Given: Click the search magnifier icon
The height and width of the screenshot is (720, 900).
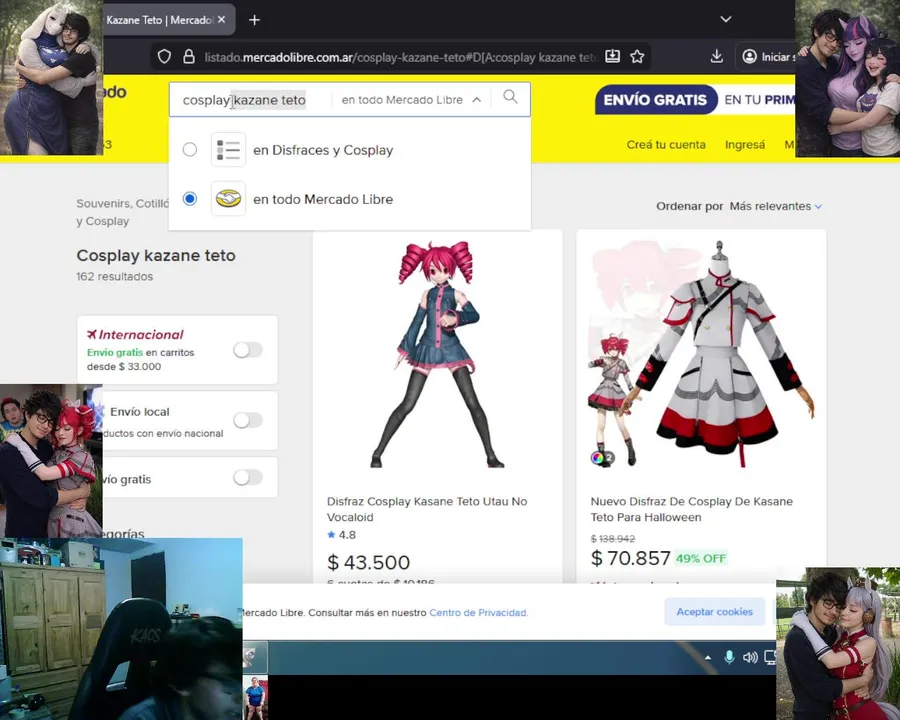Looking at the screenshot, I should click(510, 97).
